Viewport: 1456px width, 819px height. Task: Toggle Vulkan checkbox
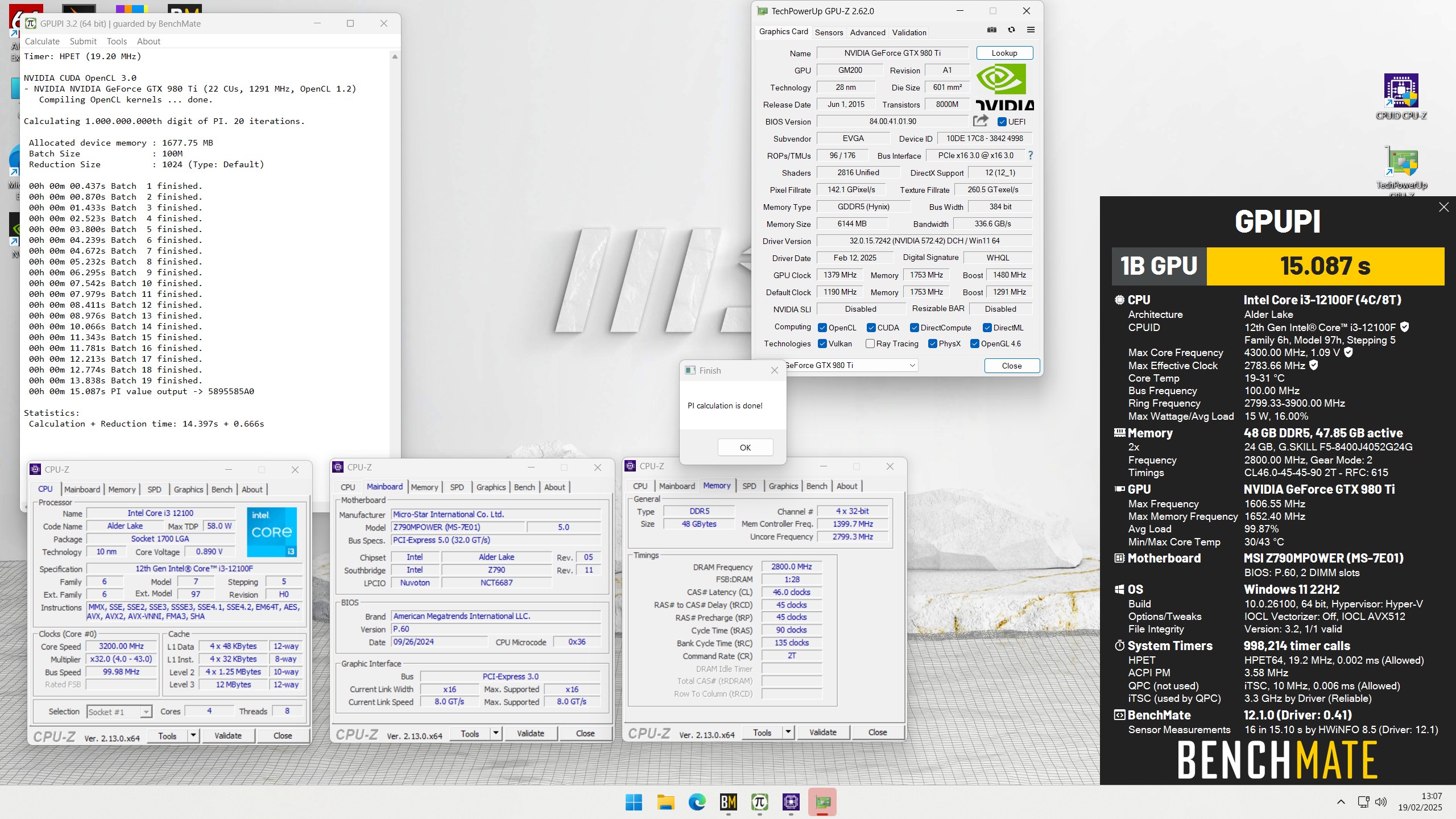822,344
